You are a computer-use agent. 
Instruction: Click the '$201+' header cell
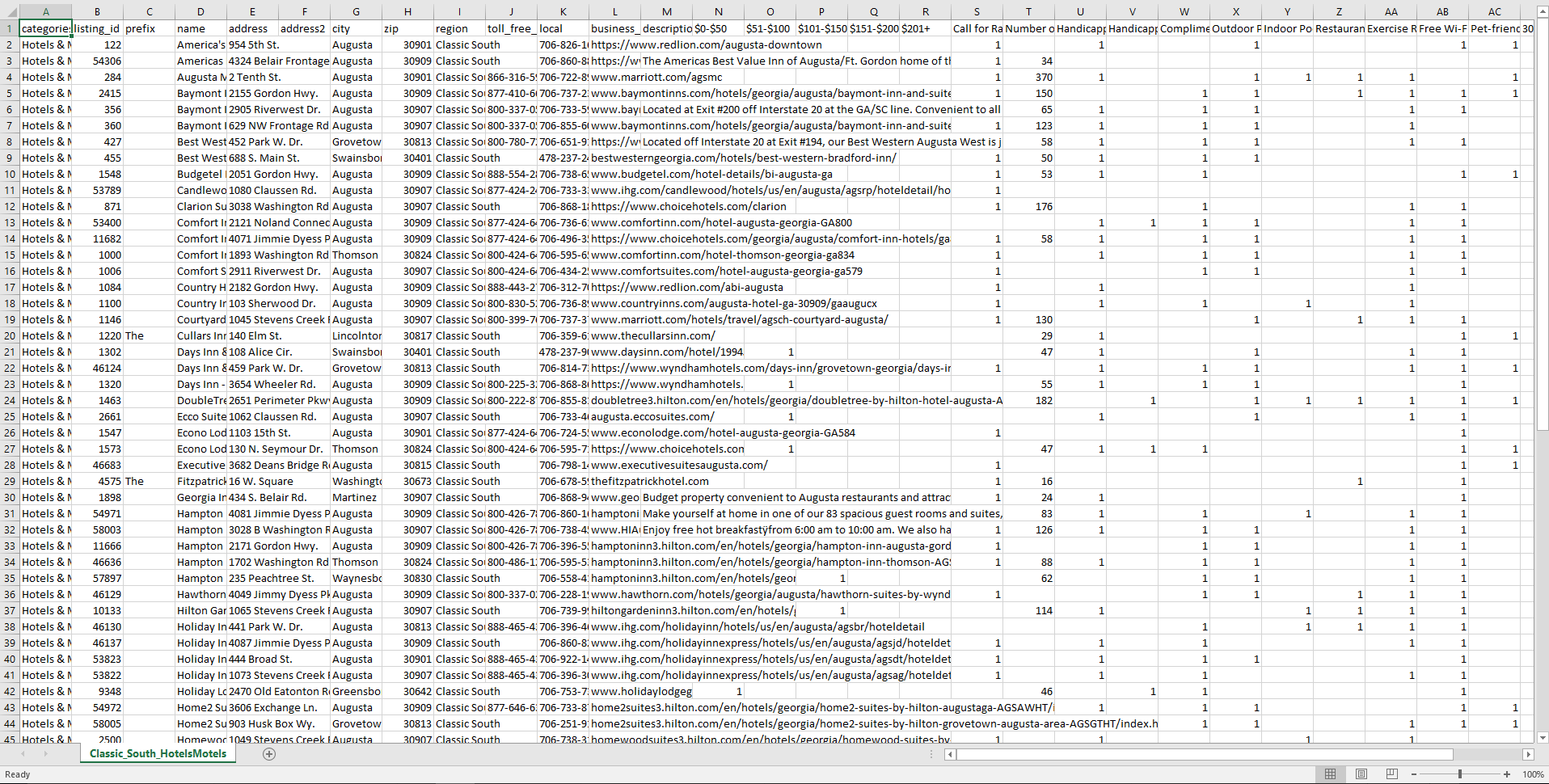(925, 28)
